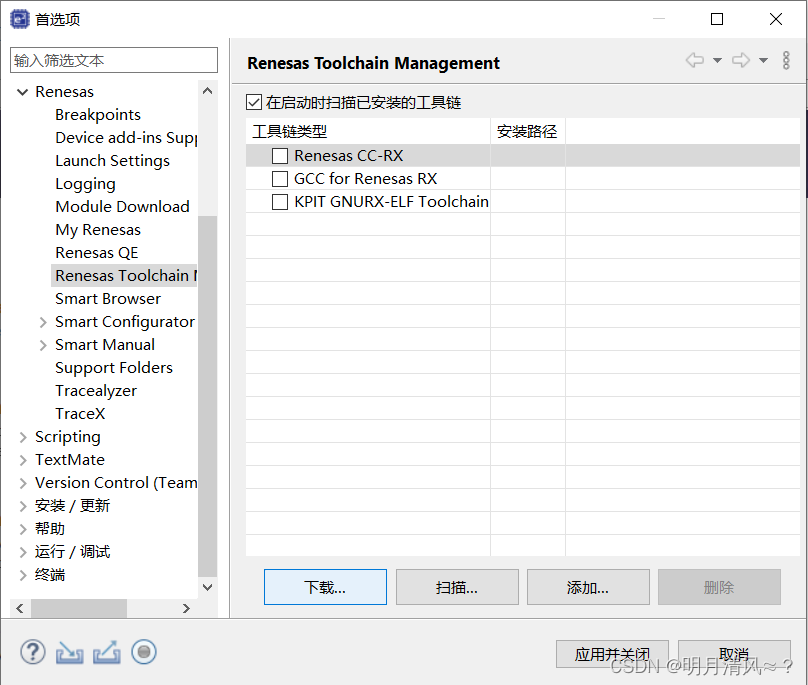The image size is (808, 685).
Task: Click the tree horizontal scrollbar thumb
Action: (79, 609)
